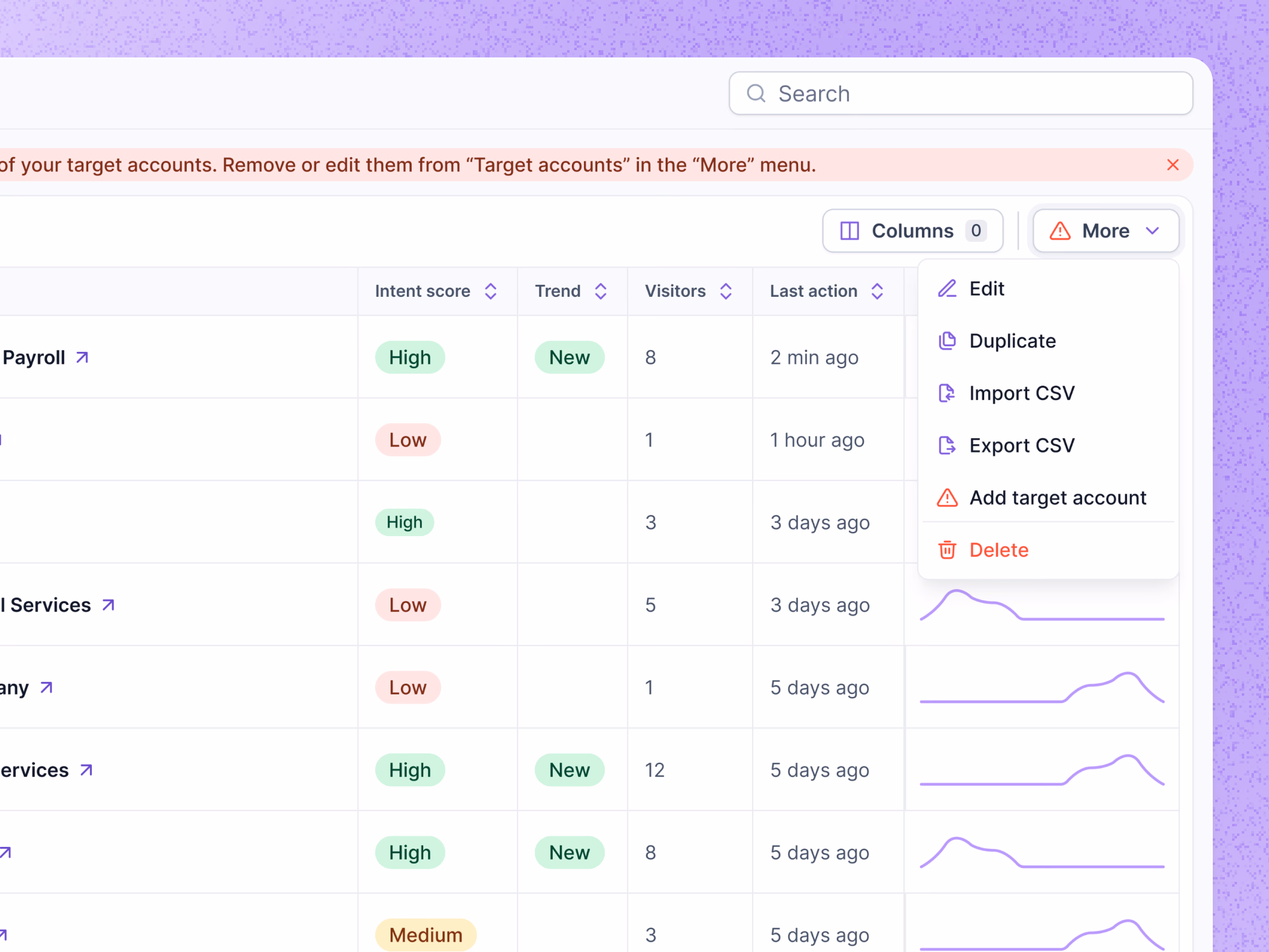Click the search magnifier icon

756,94
